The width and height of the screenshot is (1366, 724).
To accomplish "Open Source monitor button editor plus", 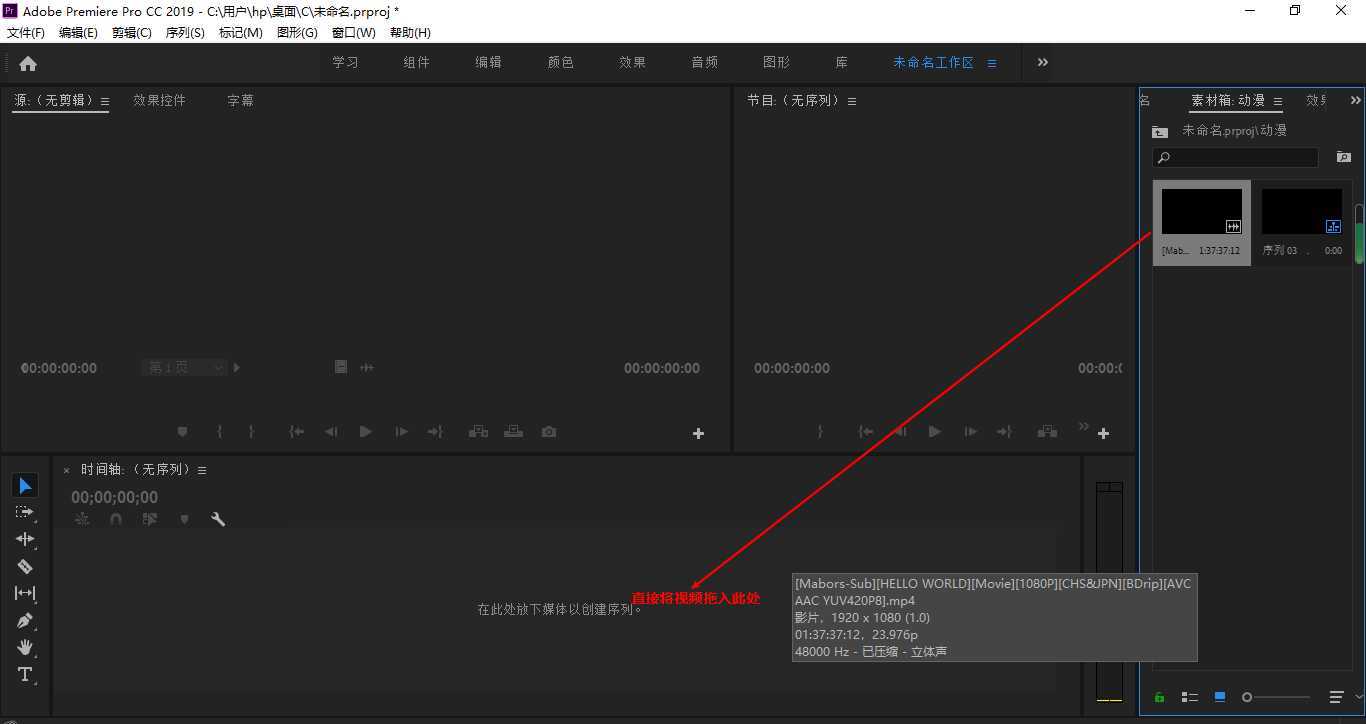I will [698, 433].
